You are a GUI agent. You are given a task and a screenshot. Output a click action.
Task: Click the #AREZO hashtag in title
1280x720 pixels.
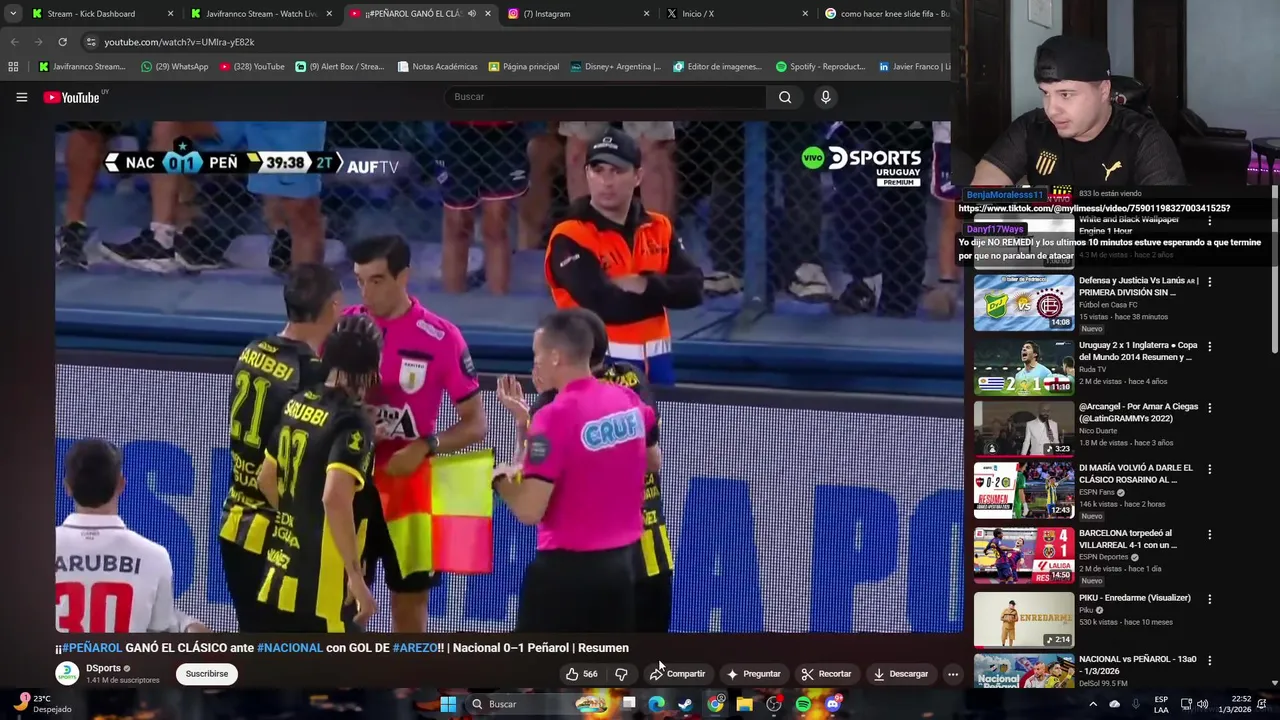(415, 648)
